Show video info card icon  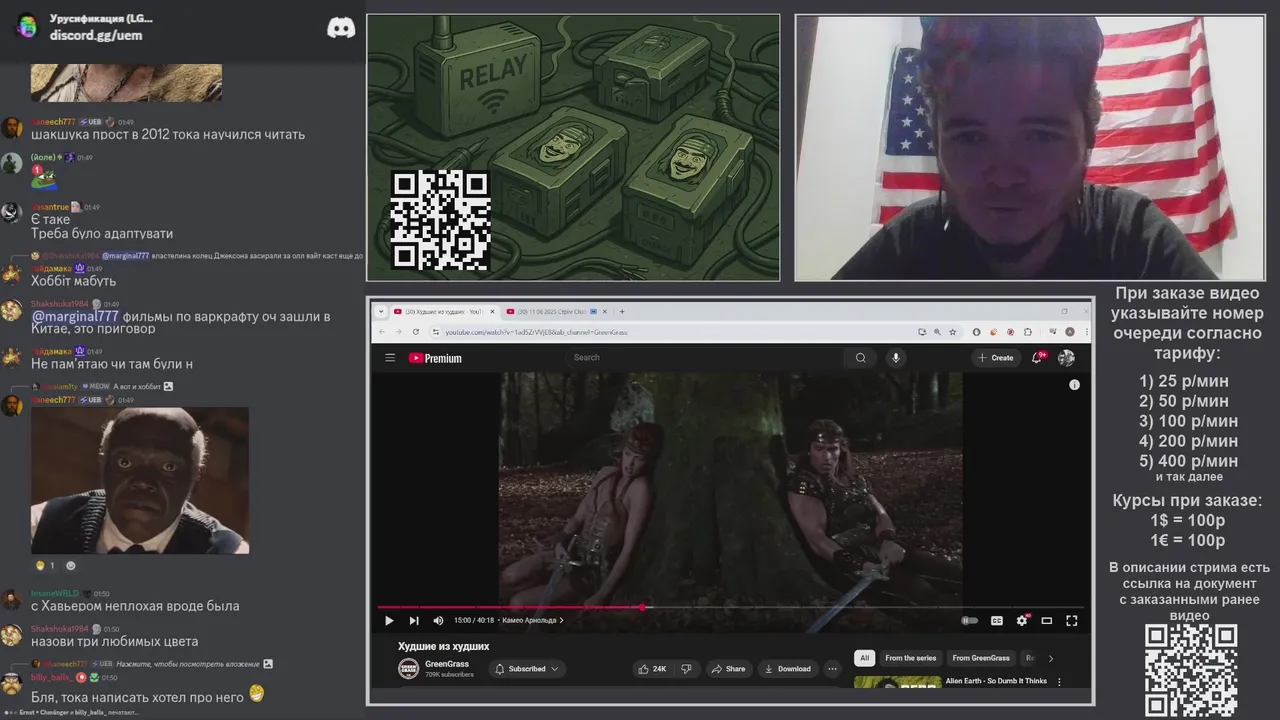pos(1074,385)
